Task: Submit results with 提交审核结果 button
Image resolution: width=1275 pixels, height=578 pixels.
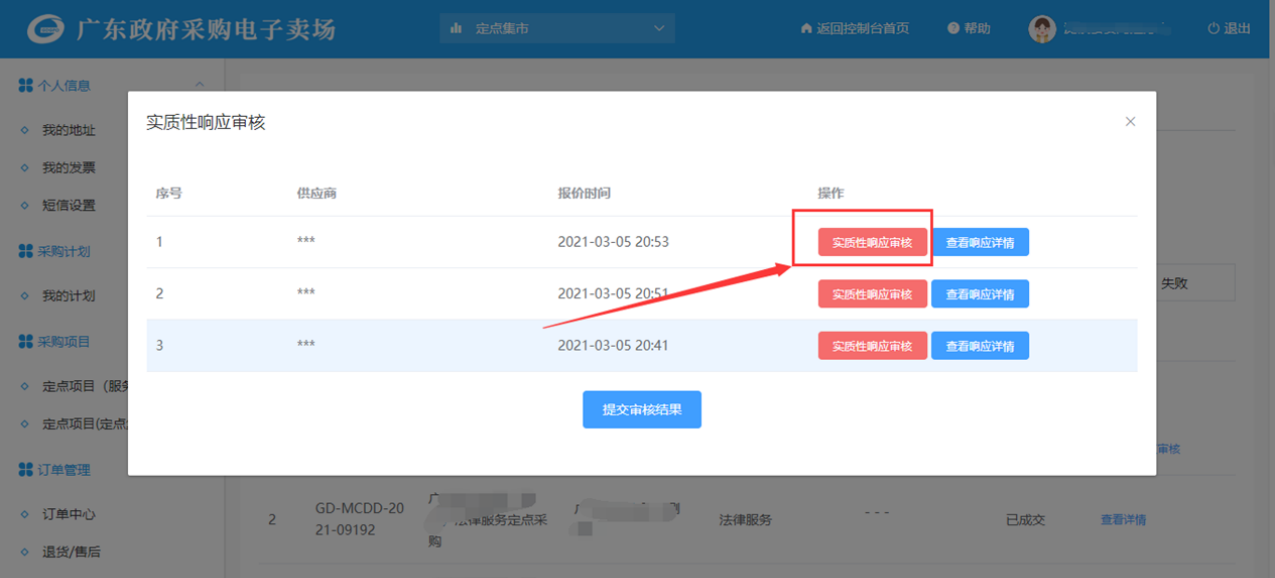Action: (x=642, y=410)
